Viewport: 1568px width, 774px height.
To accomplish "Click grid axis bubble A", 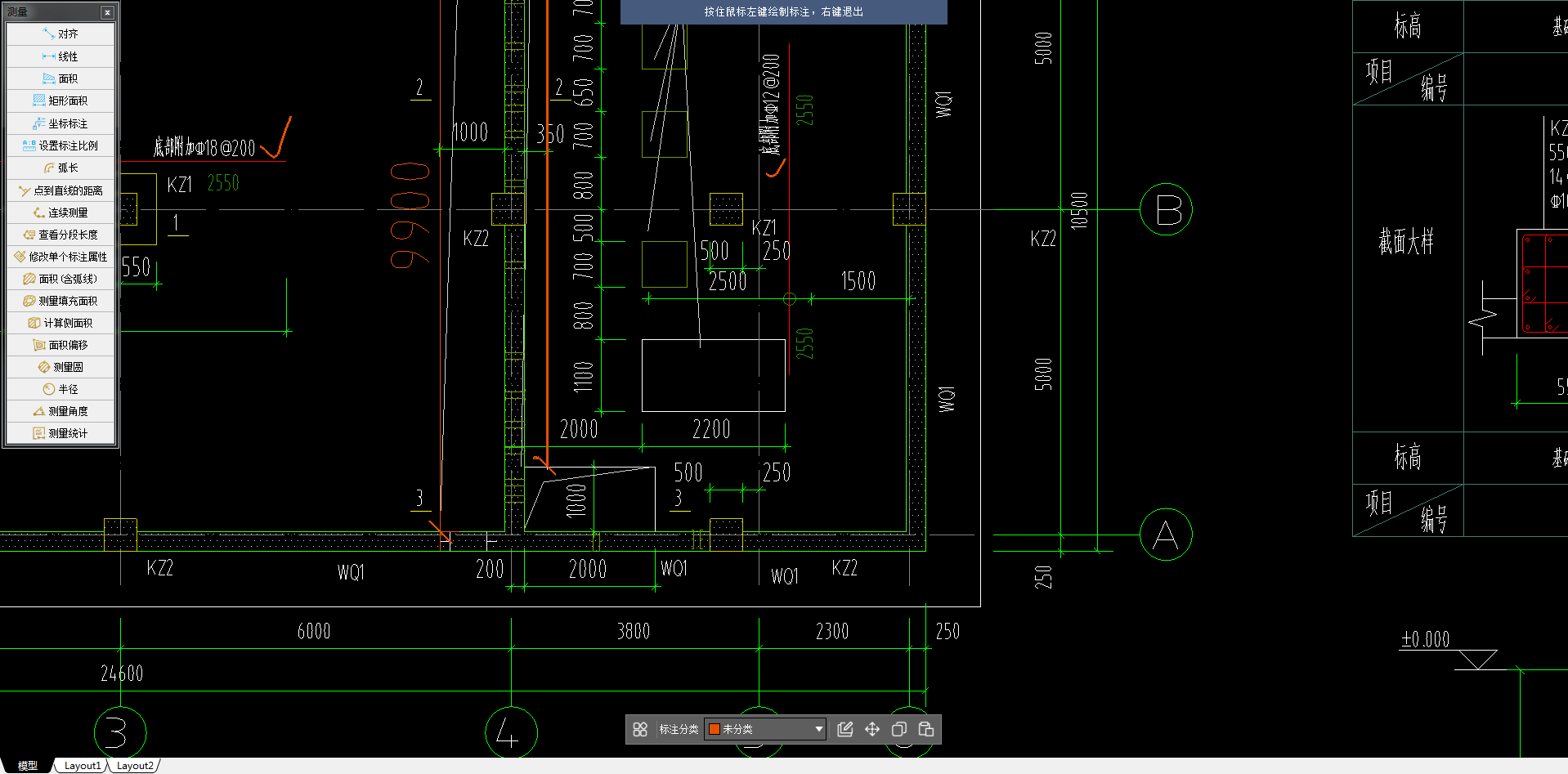I will [x=1167, y=535].
